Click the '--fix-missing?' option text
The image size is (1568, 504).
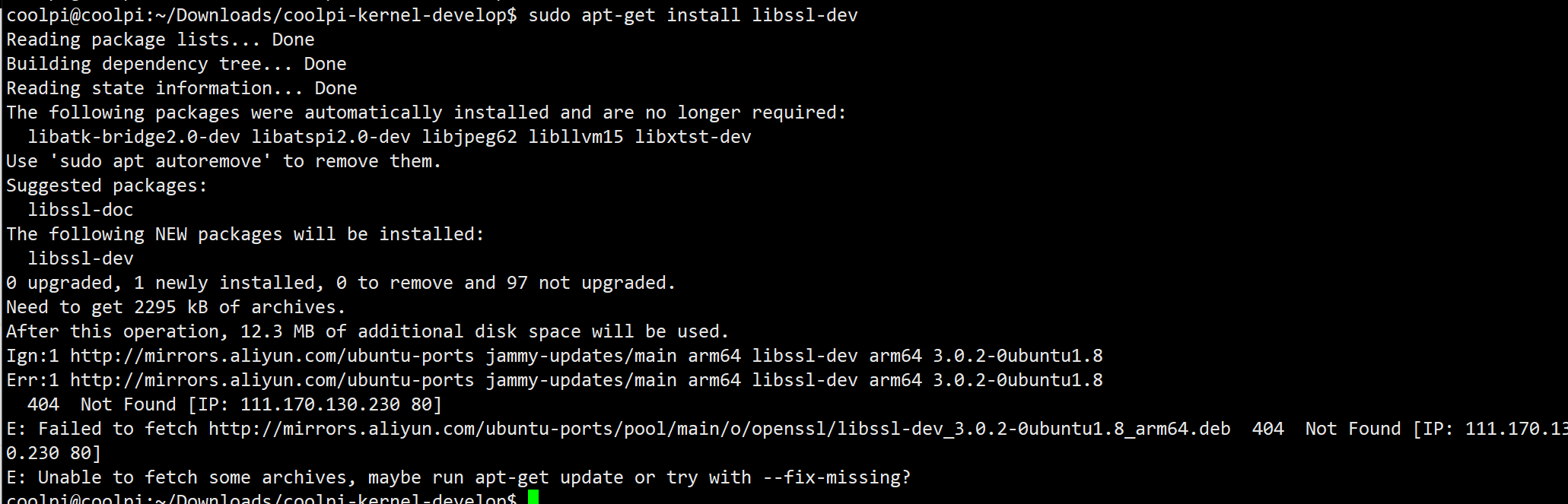(x=836, y=477)
